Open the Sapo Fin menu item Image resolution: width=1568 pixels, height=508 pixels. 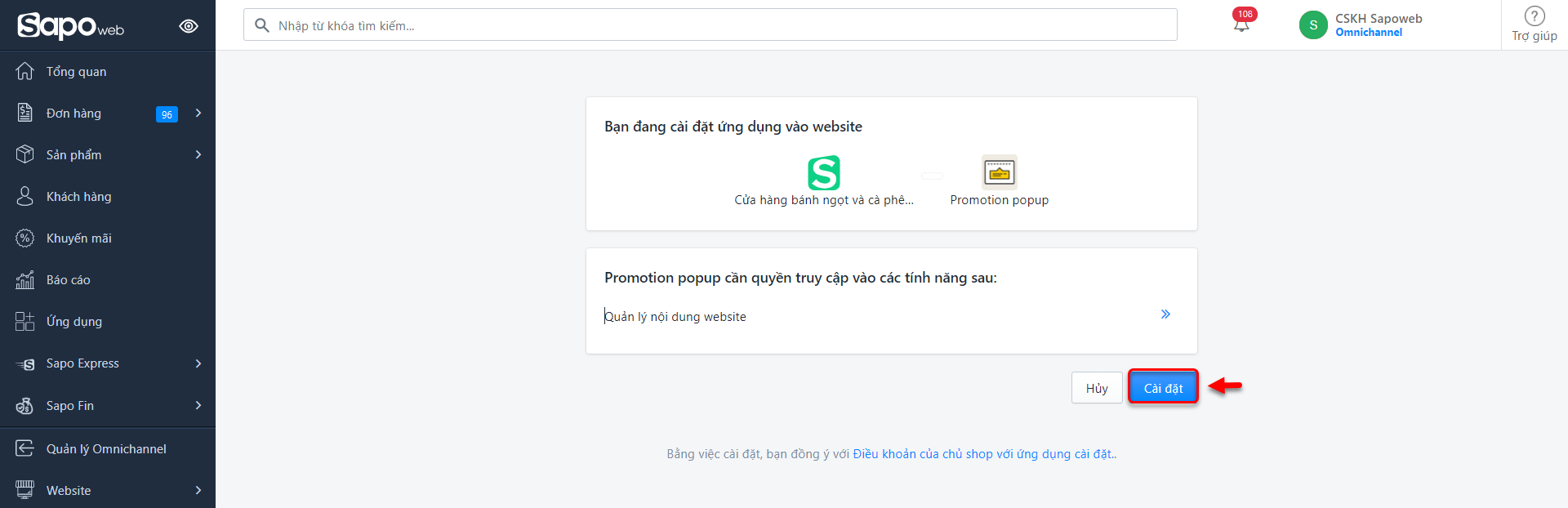tap(108, 405)
